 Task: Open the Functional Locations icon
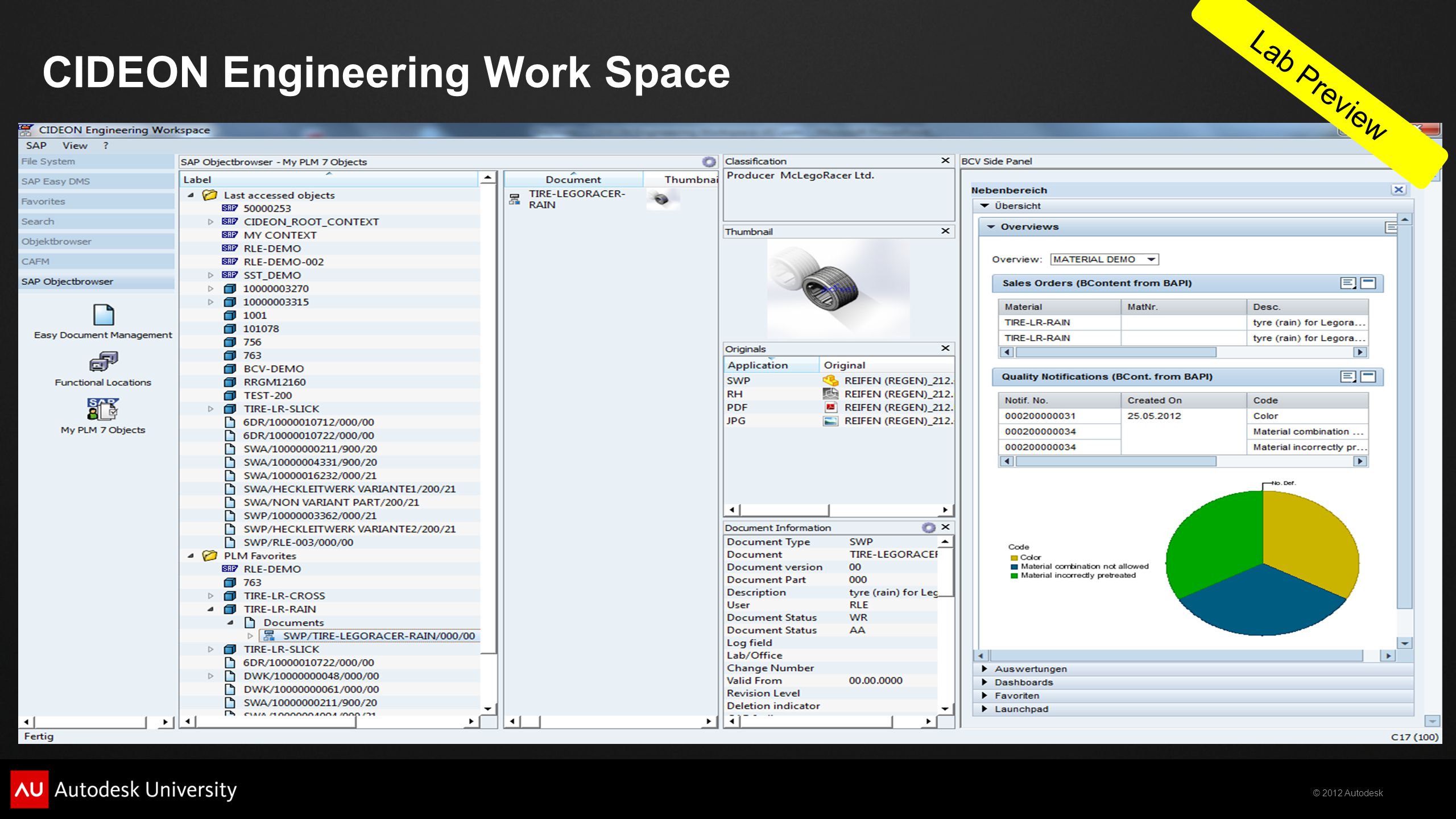(x=104, y=362)
